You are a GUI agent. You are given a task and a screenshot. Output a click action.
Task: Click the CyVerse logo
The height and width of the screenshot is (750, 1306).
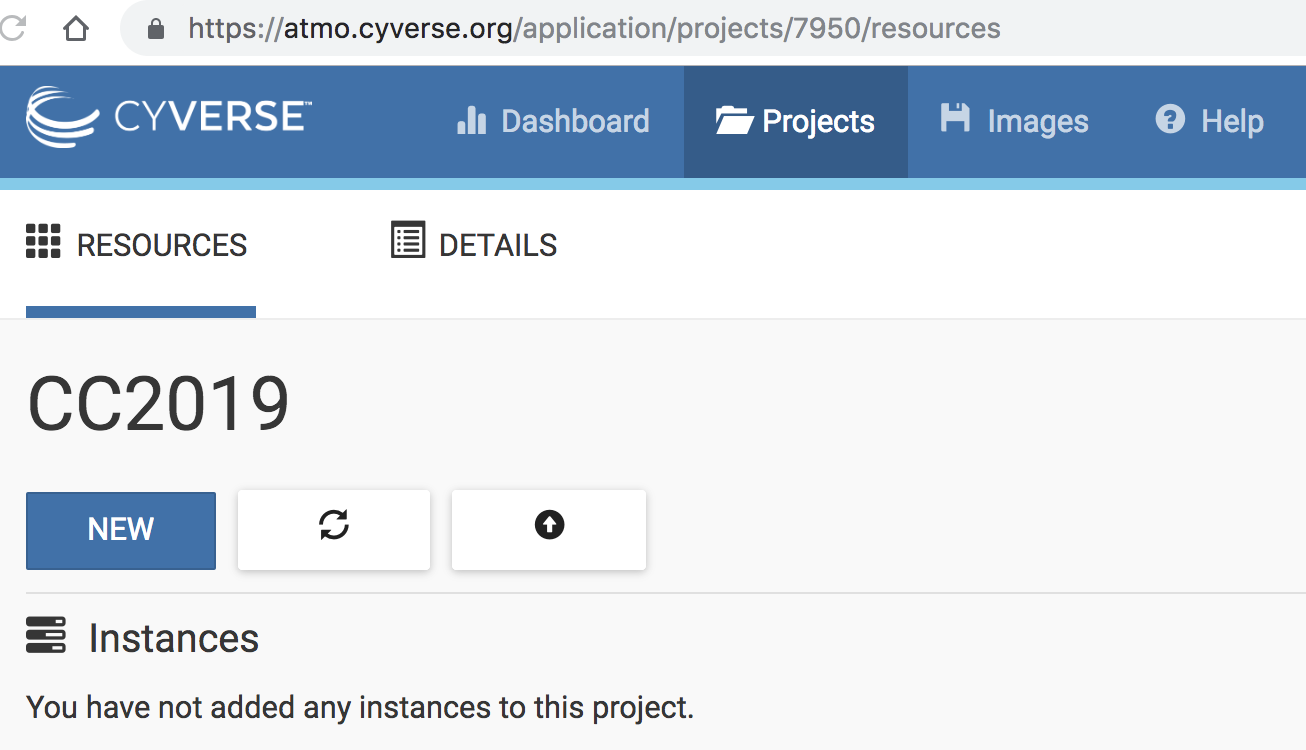(x=168, y=118)
